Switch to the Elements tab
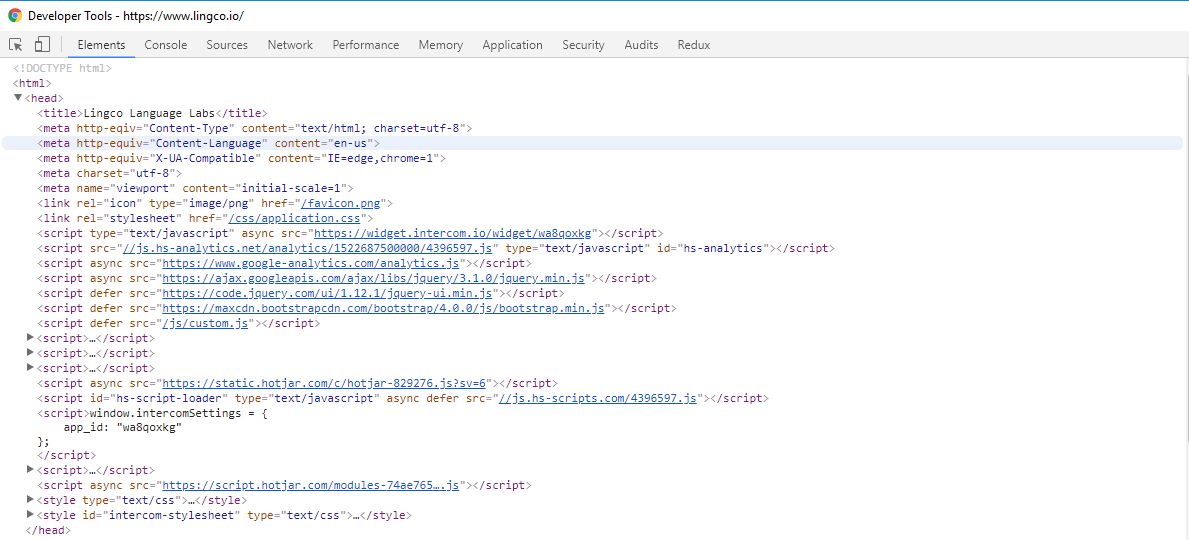The image size is (1189, 540). tap(101, 45)
